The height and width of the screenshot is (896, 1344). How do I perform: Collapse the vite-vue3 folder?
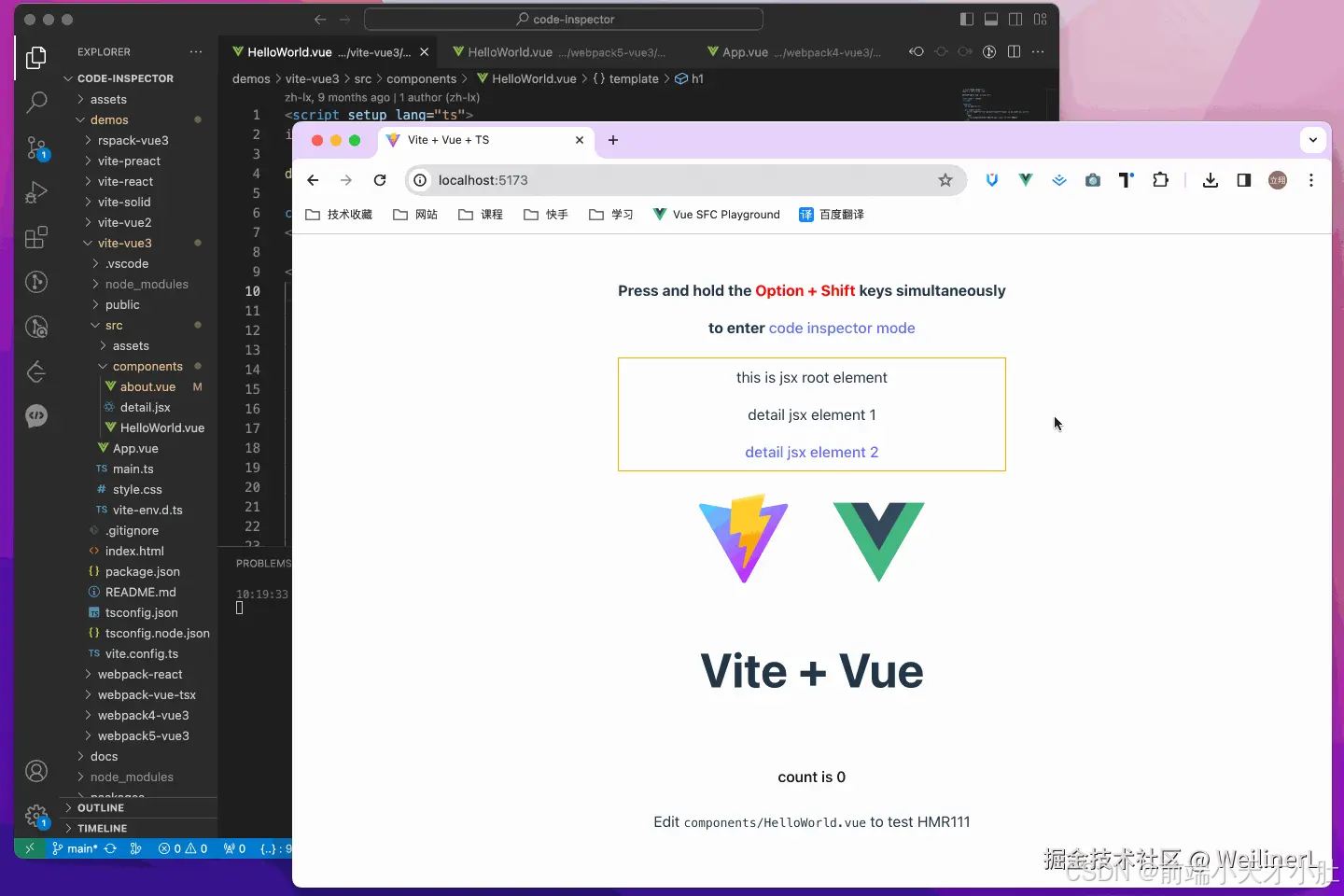[x=140, y=243]
